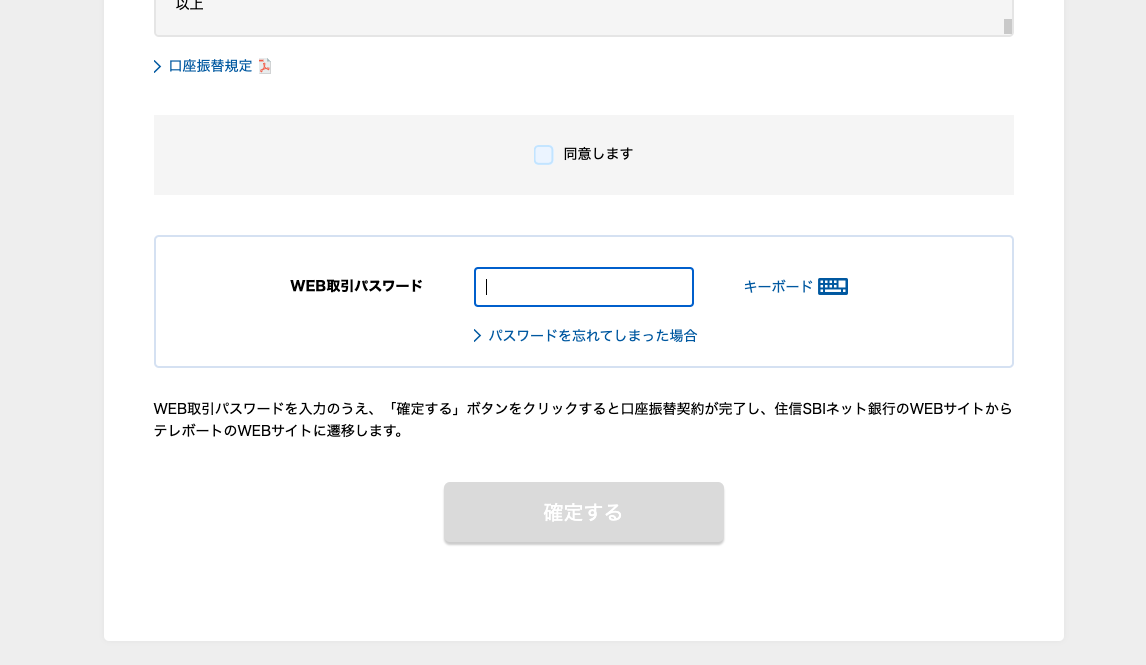Focus the WEB取引パスワード input field
Viewport: 1146px width, 665px height.
pyautogui.click(x=584, y=287)
